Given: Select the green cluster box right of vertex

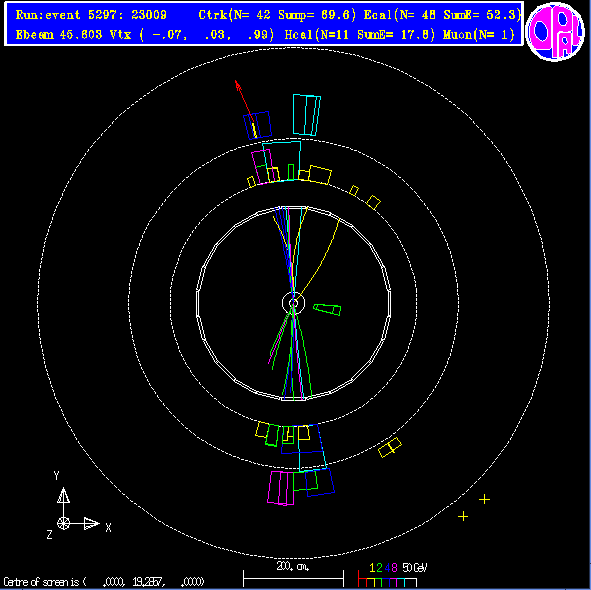Looking at the screenshot, I should (327, 310).
